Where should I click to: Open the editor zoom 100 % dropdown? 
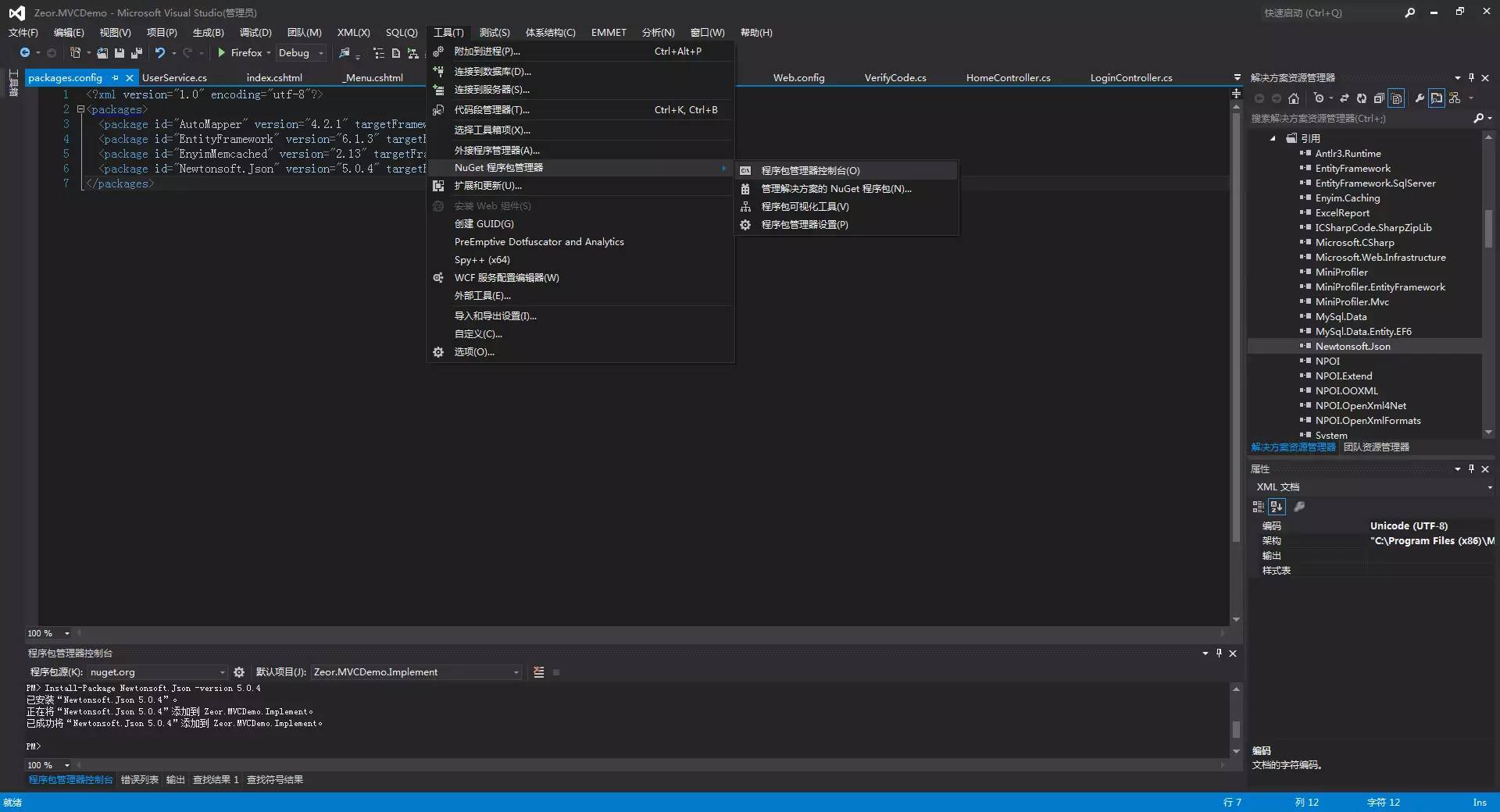pyautogui.click(x=48, y=633)
